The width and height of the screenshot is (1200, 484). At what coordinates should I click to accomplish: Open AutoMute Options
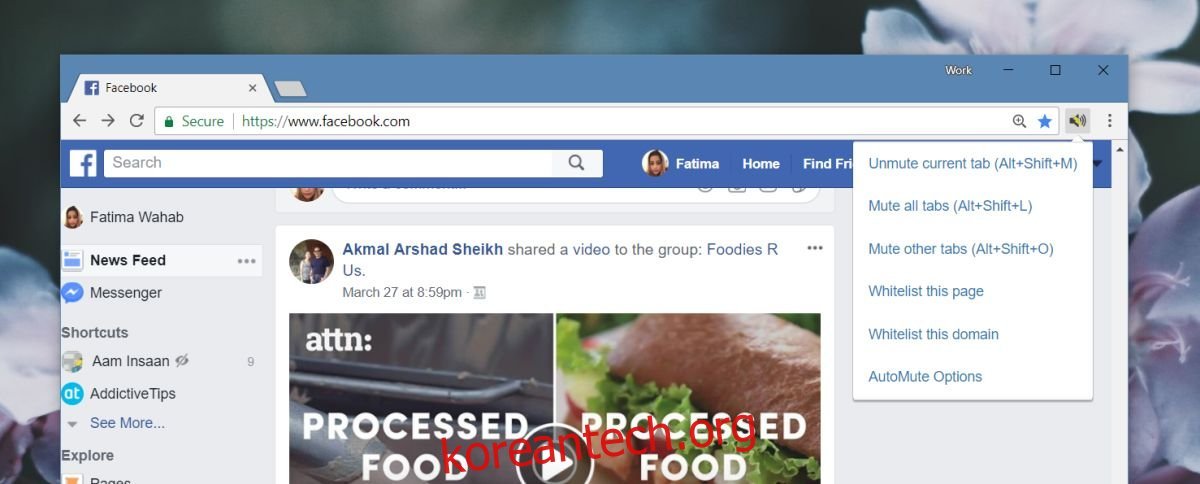coord(925,377)
